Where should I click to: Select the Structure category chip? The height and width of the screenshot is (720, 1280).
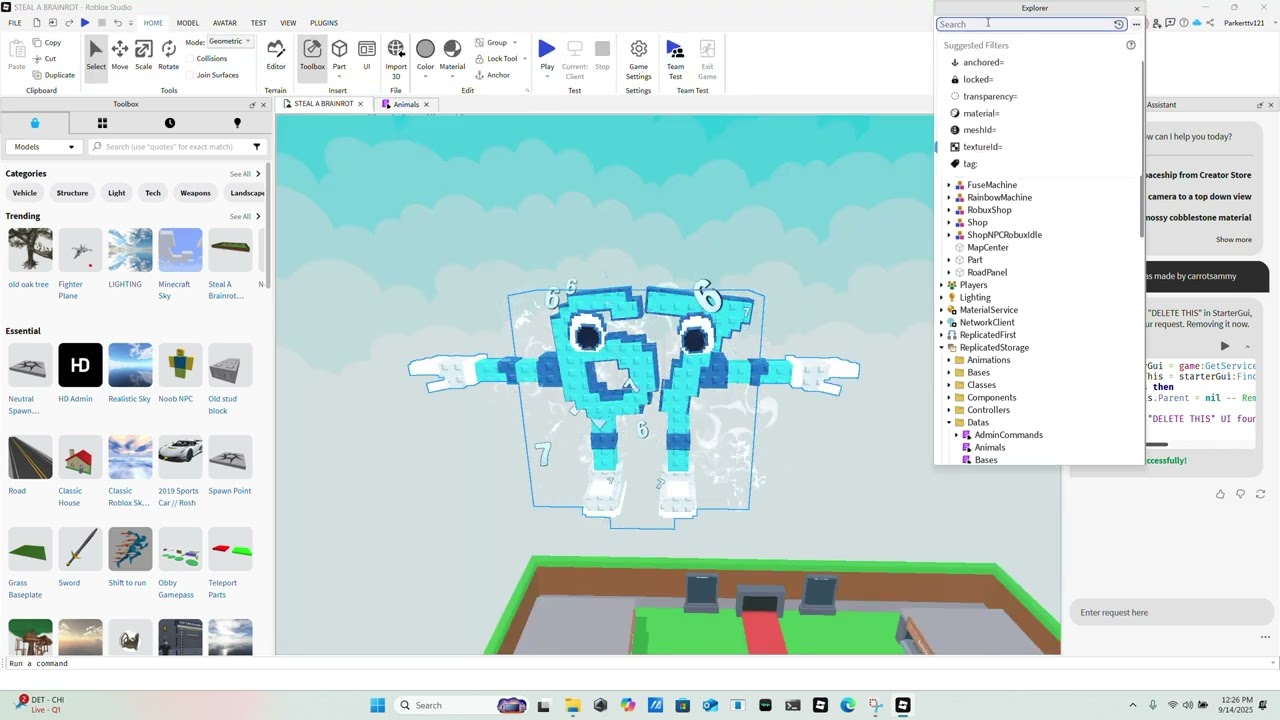72,193
